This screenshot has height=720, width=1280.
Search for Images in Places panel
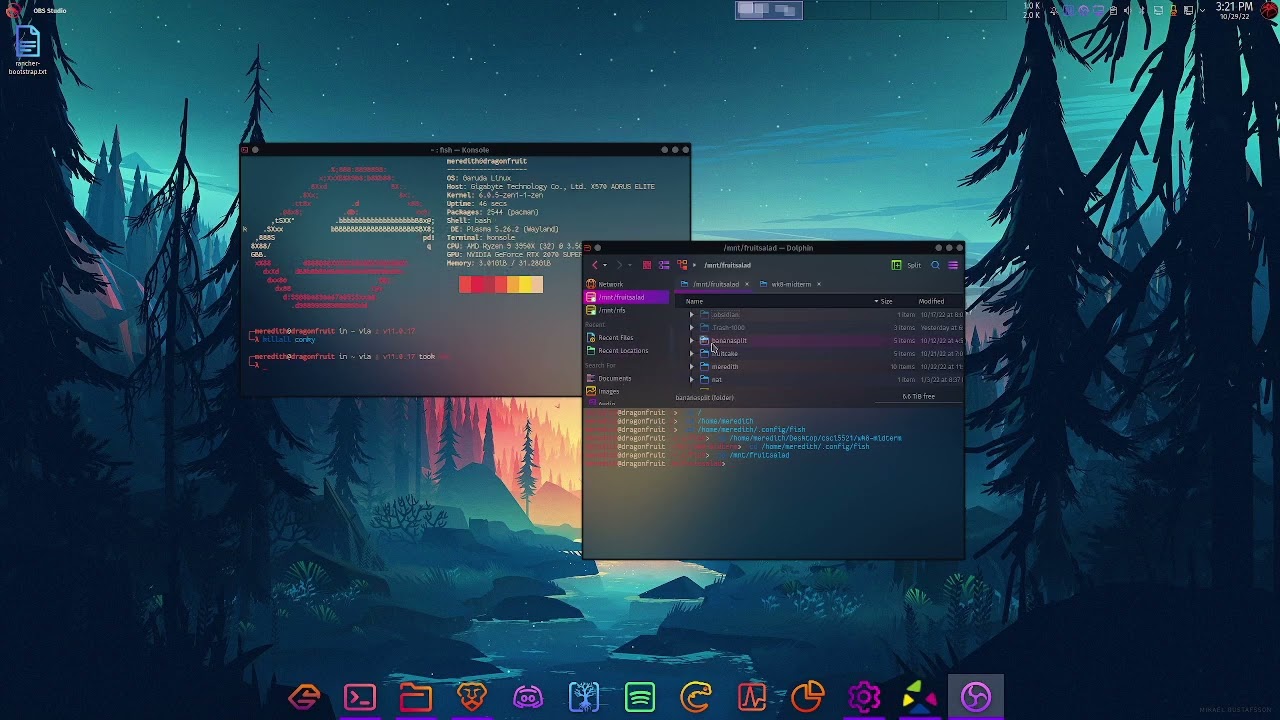point(627,391)
